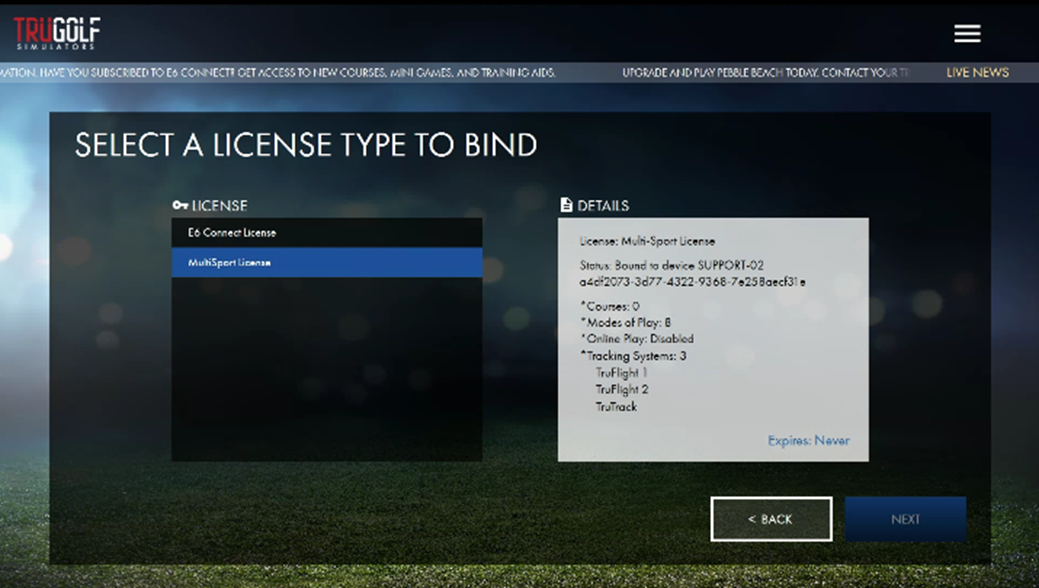Image resolution: width=1039 pixels, height=588 pixels.
Task: Click the 'LICENSE' panel heading text
Action: (x=219, y=206)
